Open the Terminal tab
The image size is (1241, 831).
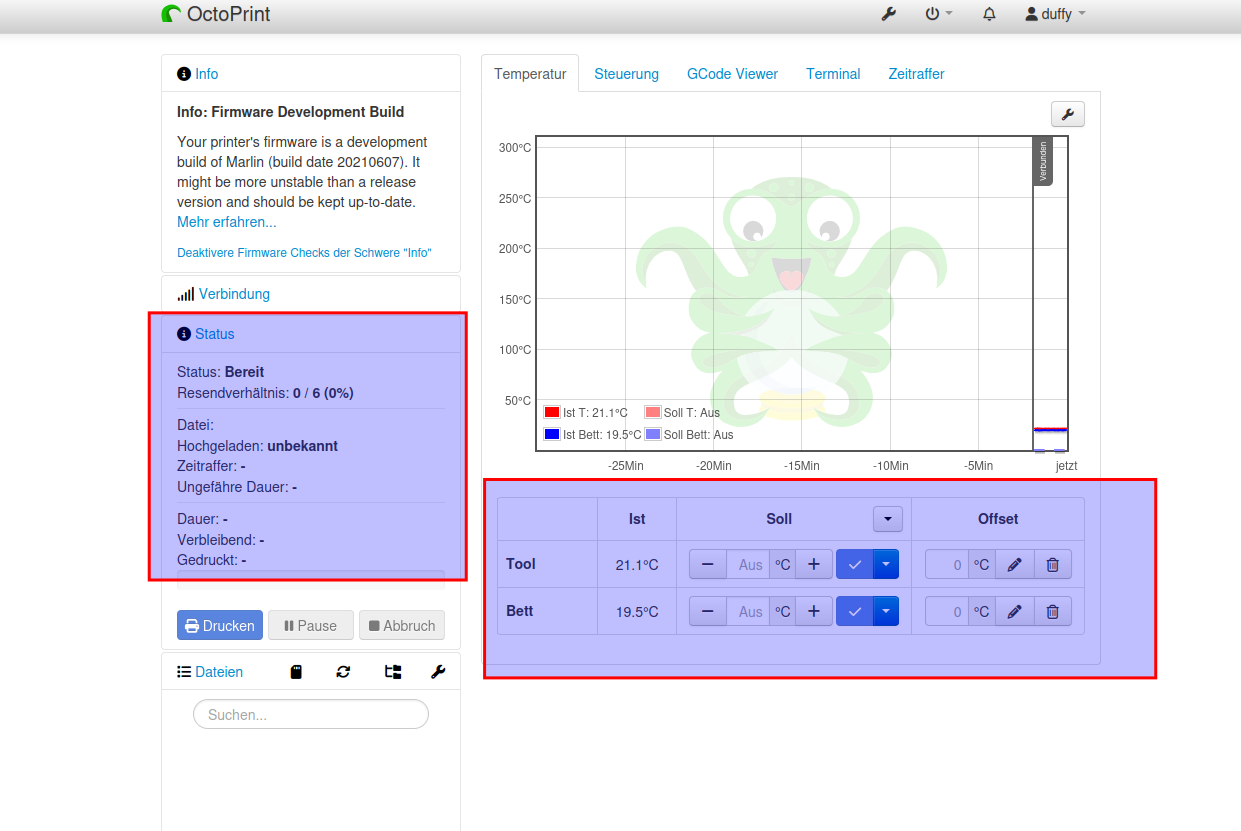[x=833, y=74]
